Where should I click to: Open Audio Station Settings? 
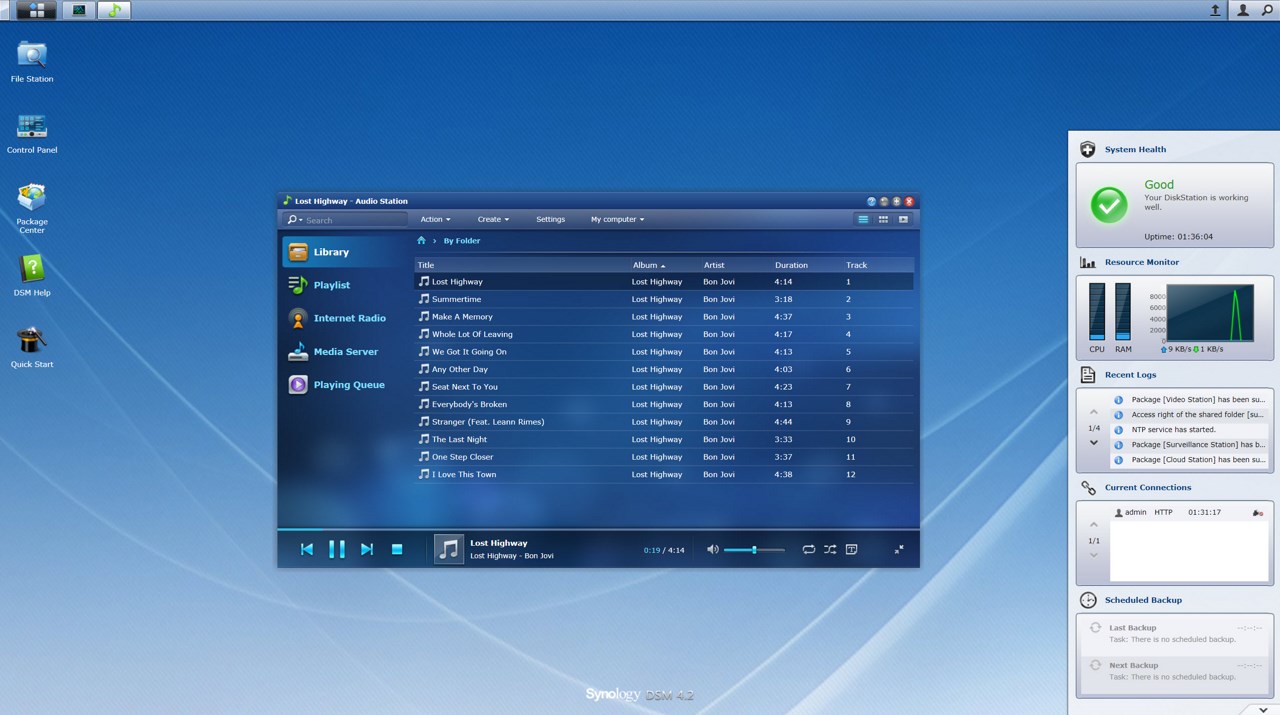pyautogui.click(x=550, y=219)
